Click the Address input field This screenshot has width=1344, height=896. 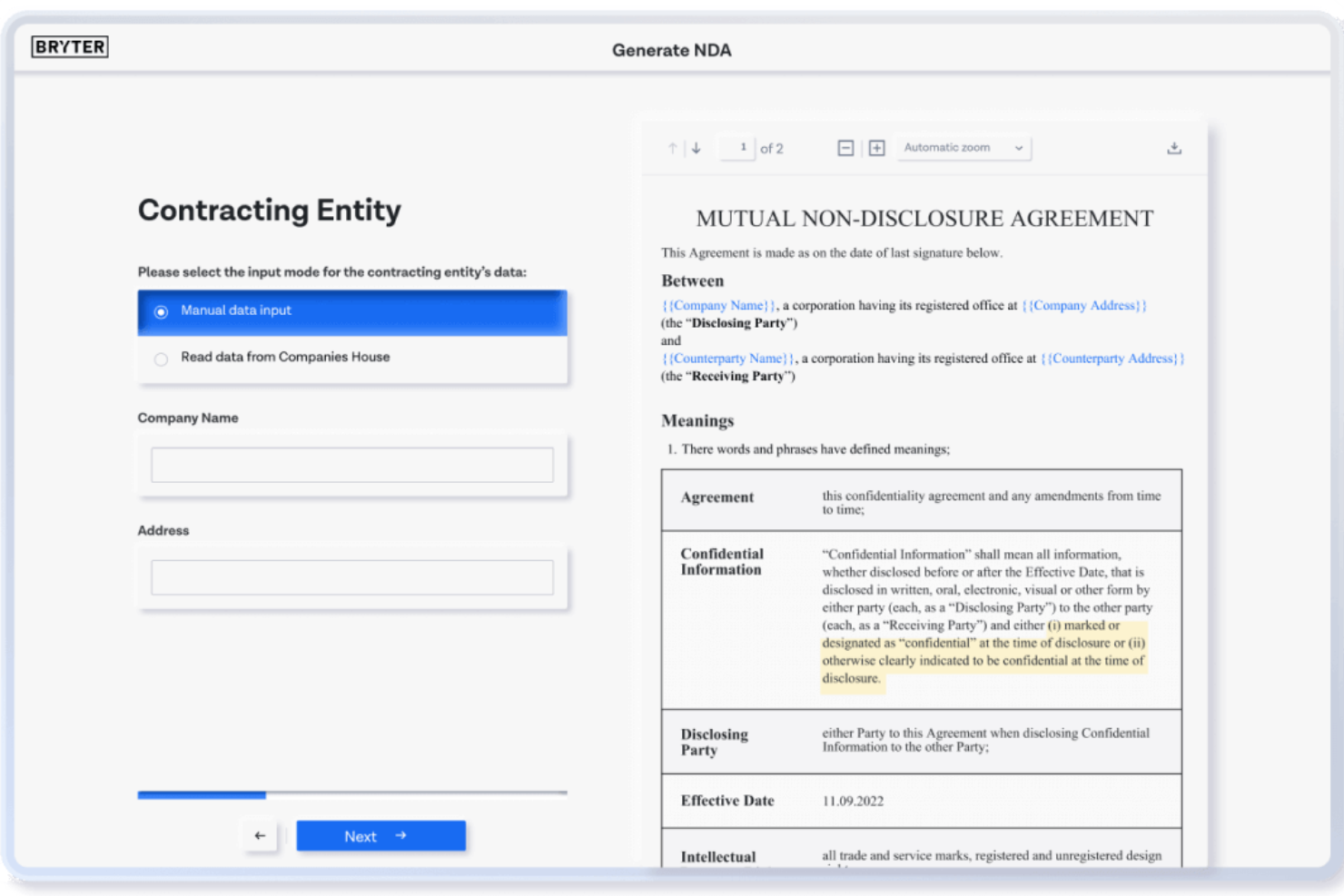coord(352,577)
